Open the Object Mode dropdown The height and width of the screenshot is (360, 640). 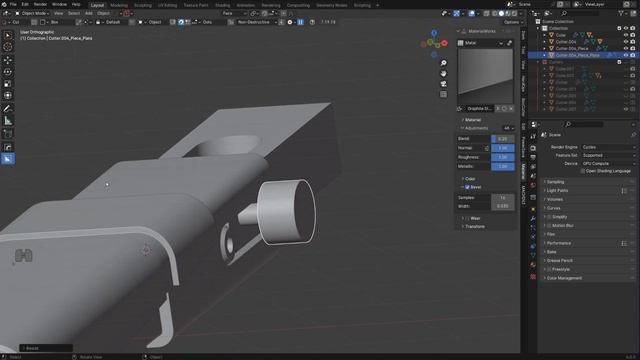tap(32, 13)
